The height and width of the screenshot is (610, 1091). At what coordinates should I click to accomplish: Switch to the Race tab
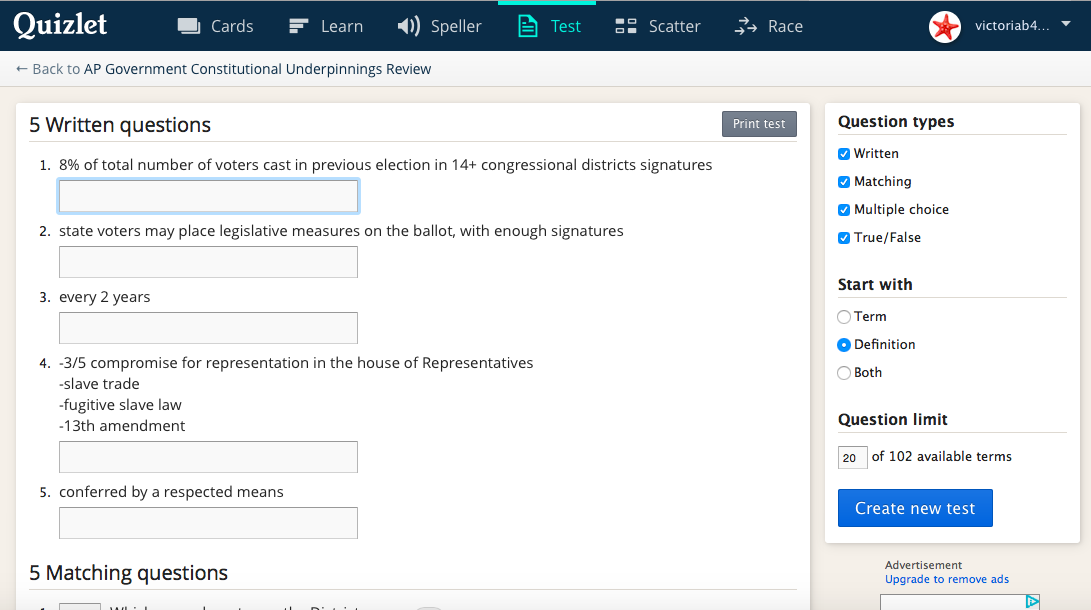pyautogui.click(x=785, y=26)
